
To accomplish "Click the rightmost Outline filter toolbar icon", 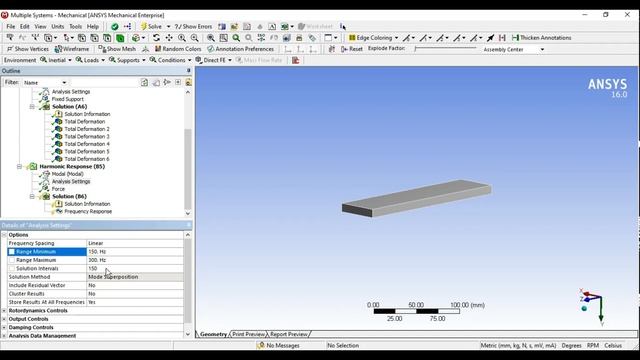I will (x=188, y=82).
